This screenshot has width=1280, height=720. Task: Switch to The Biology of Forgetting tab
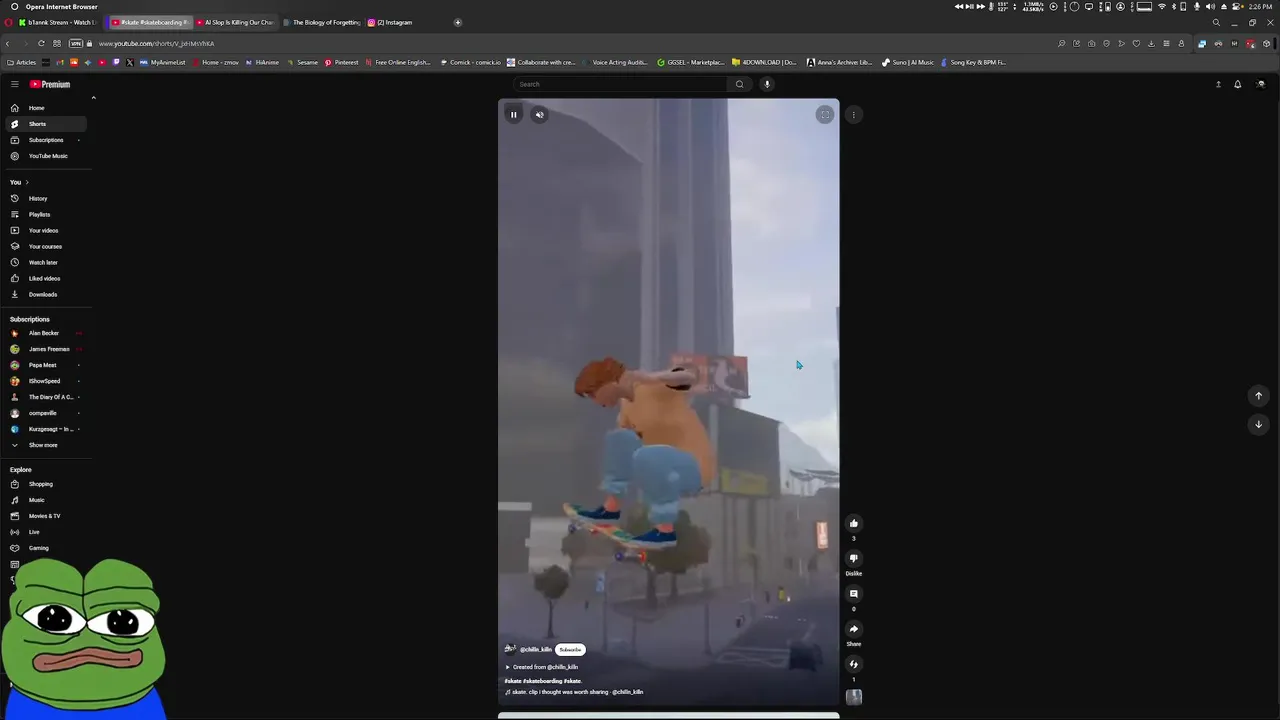322,22
